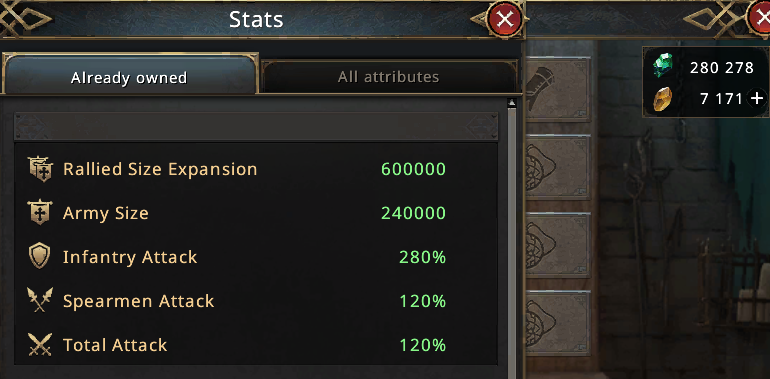Click the Infantry Attack 280% value
Screen dimensions: 770x379
pyautogui.click(x=422, y=257)
